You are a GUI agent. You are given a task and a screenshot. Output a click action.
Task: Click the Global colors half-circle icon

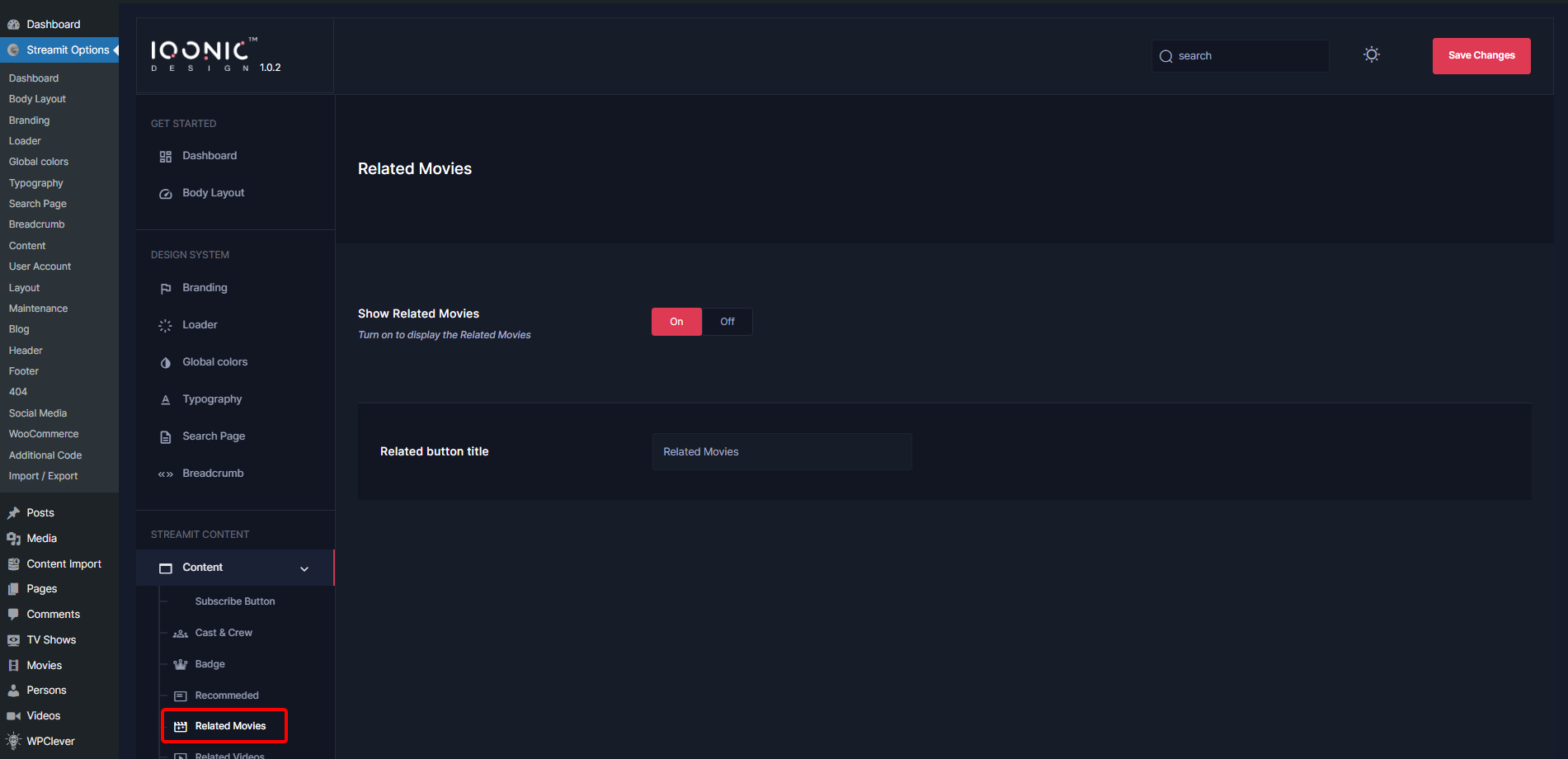[x=166, y=363]
